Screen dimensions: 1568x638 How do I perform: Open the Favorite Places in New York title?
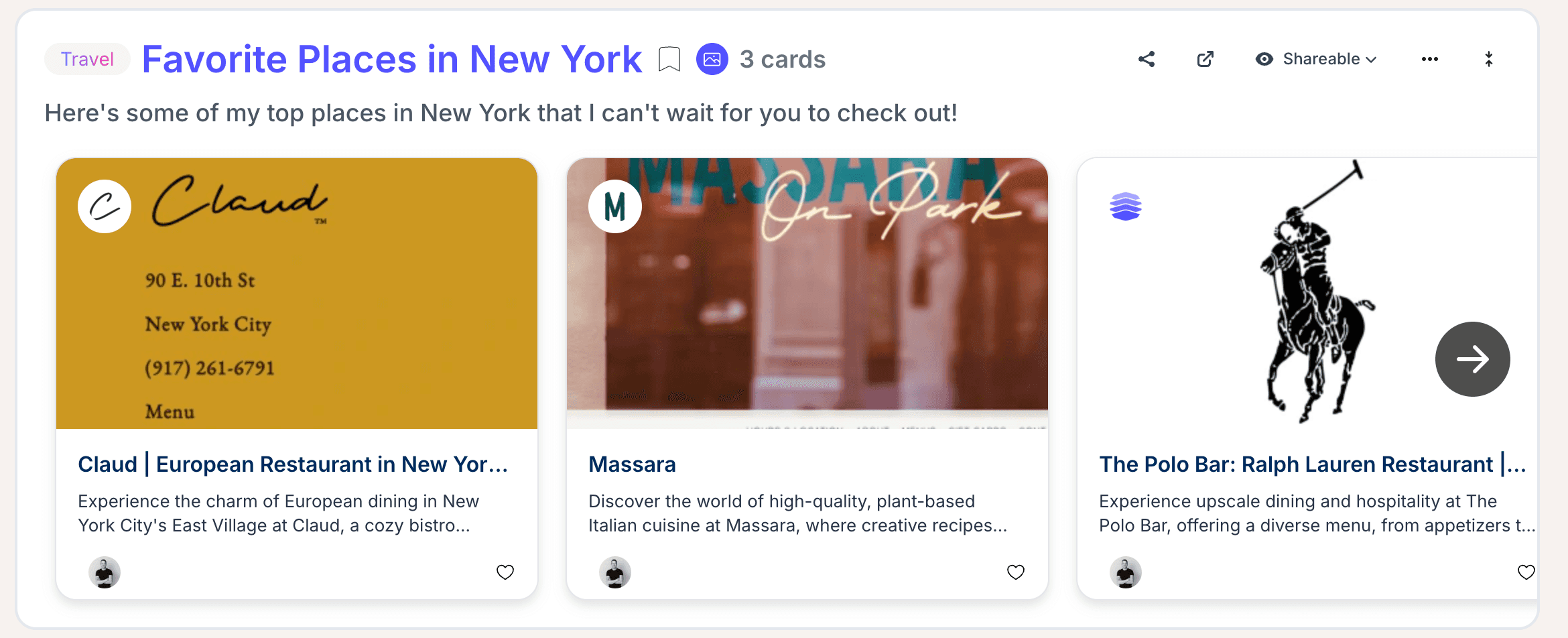click(392, 59)
